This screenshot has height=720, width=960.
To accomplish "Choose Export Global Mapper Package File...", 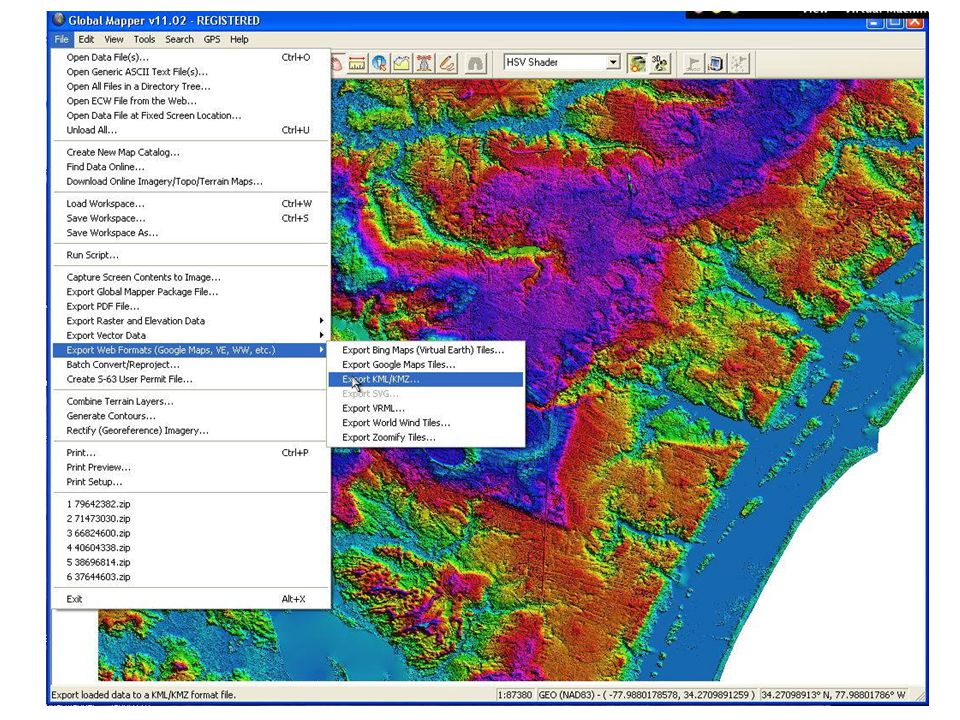I will [190, 291].
